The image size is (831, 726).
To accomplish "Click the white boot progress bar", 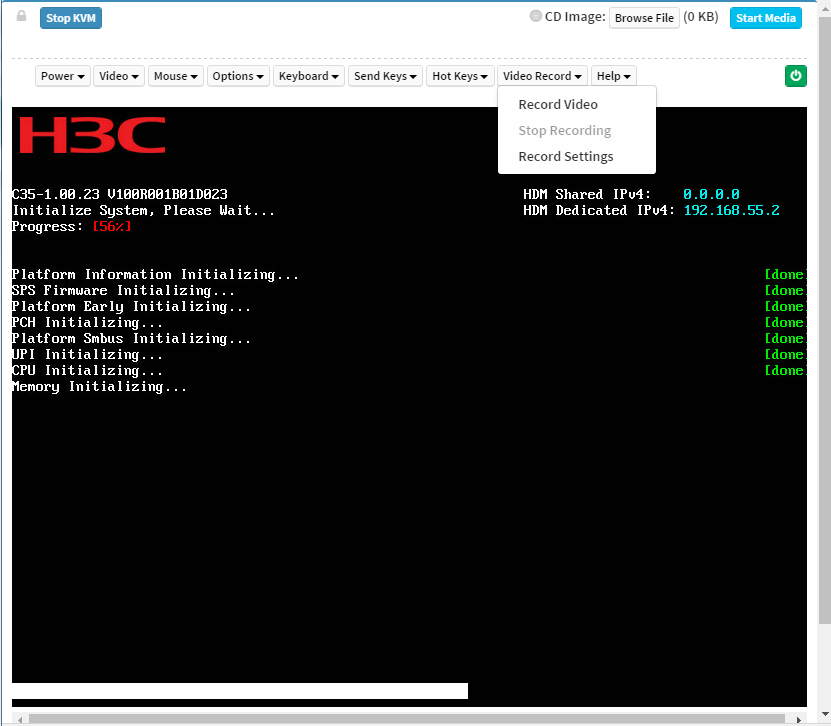I will (x=240, y=691).
